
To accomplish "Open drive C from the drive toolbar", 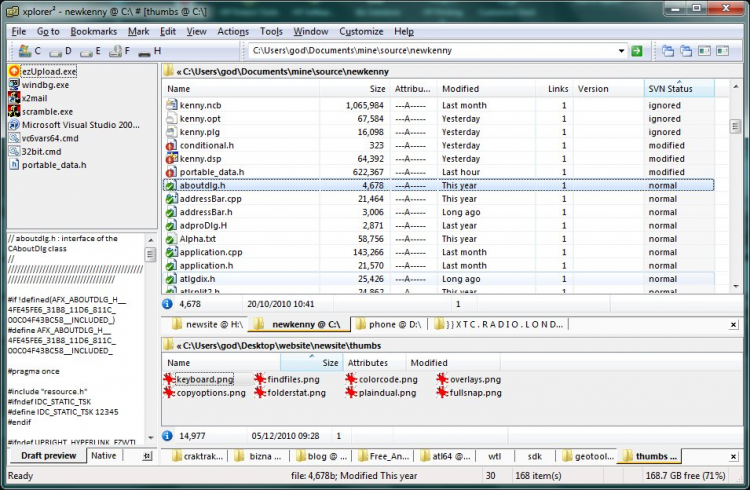I will click(x=29, y=51).
